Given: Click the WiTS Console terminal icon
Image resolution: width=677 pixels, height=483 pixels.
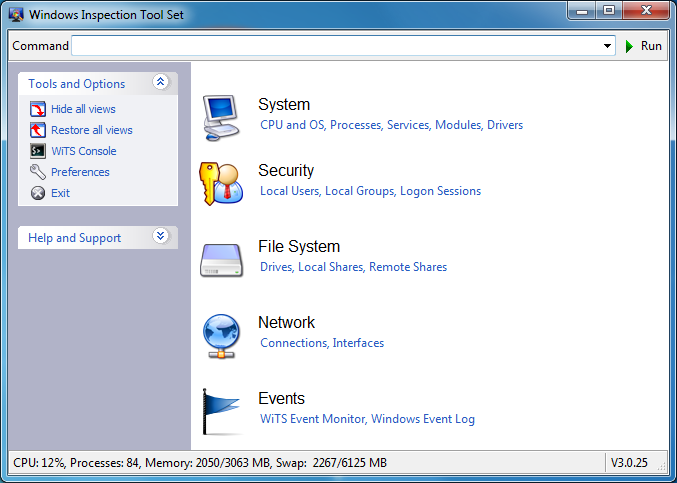Looking at the screenshot, I should coord(38,151).
